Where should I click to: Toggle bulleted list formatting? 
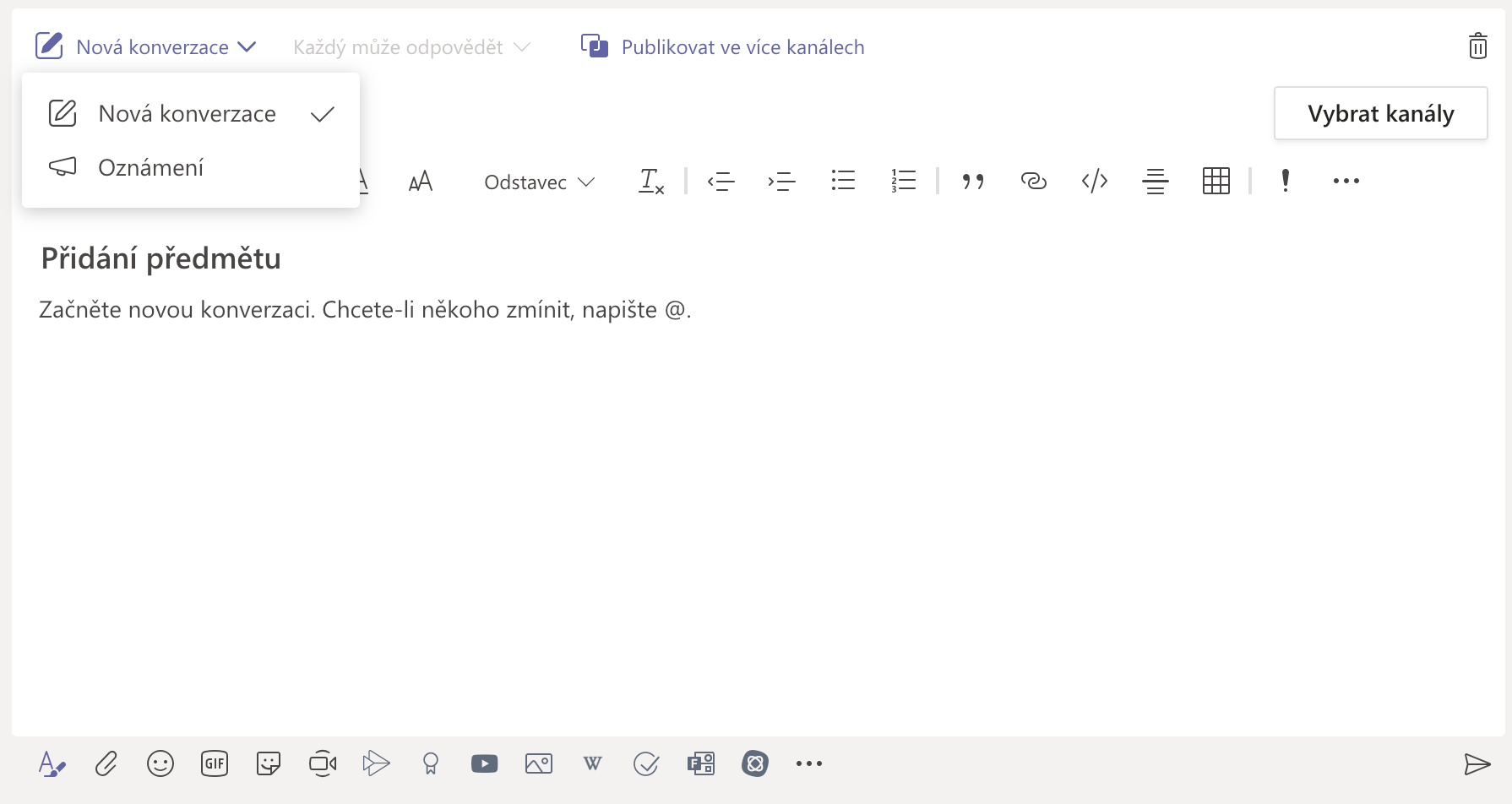coord(842,181)
